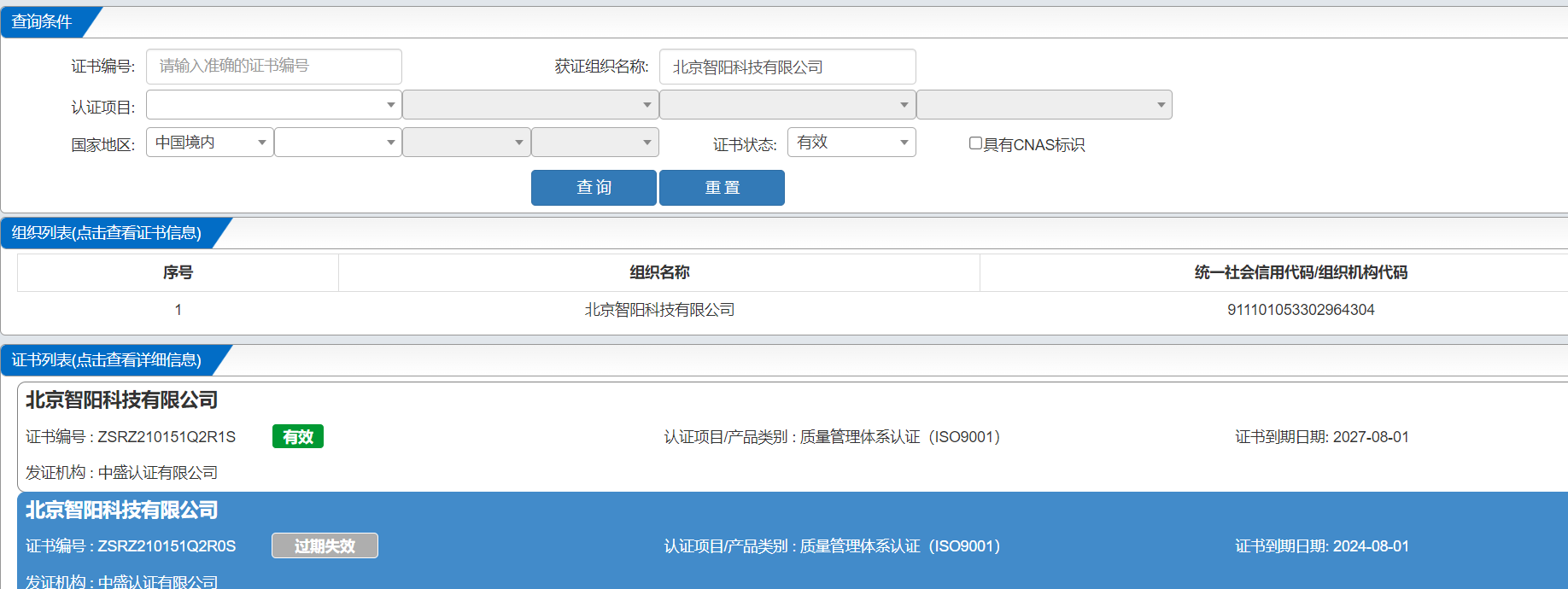The width and height of the screenshot is (1568, 589).
Task: Open the fourth certification project dropdown
Action: (1044, 105)
